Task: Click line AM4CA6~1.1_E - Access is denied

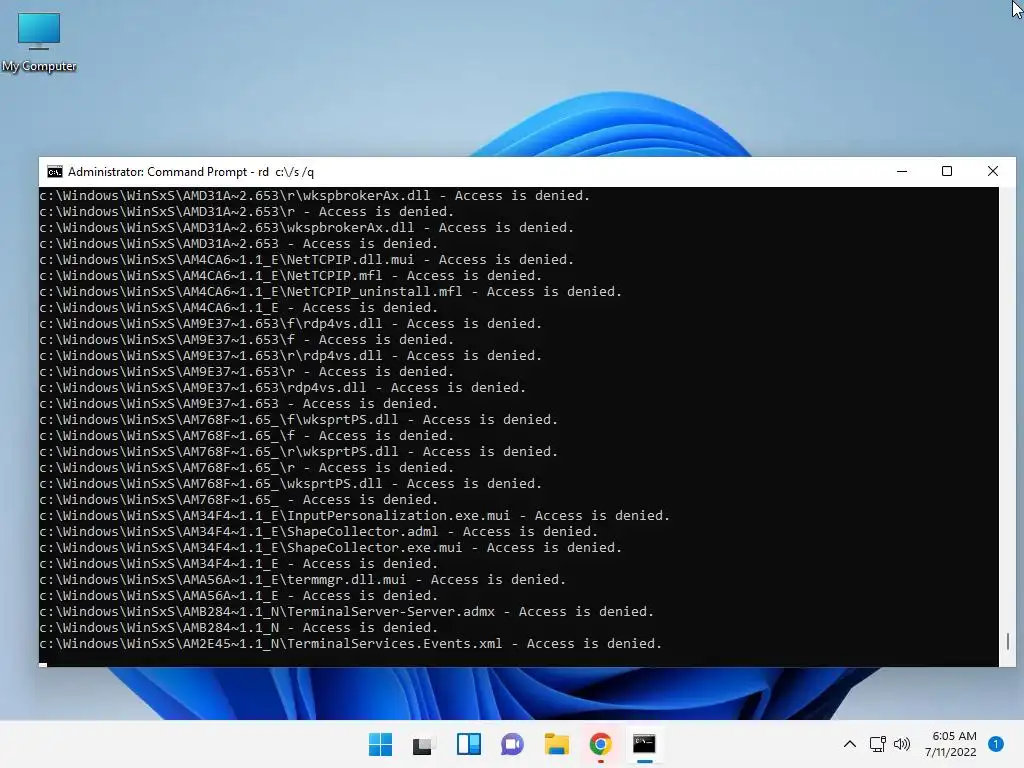Action: click(238, 308)
